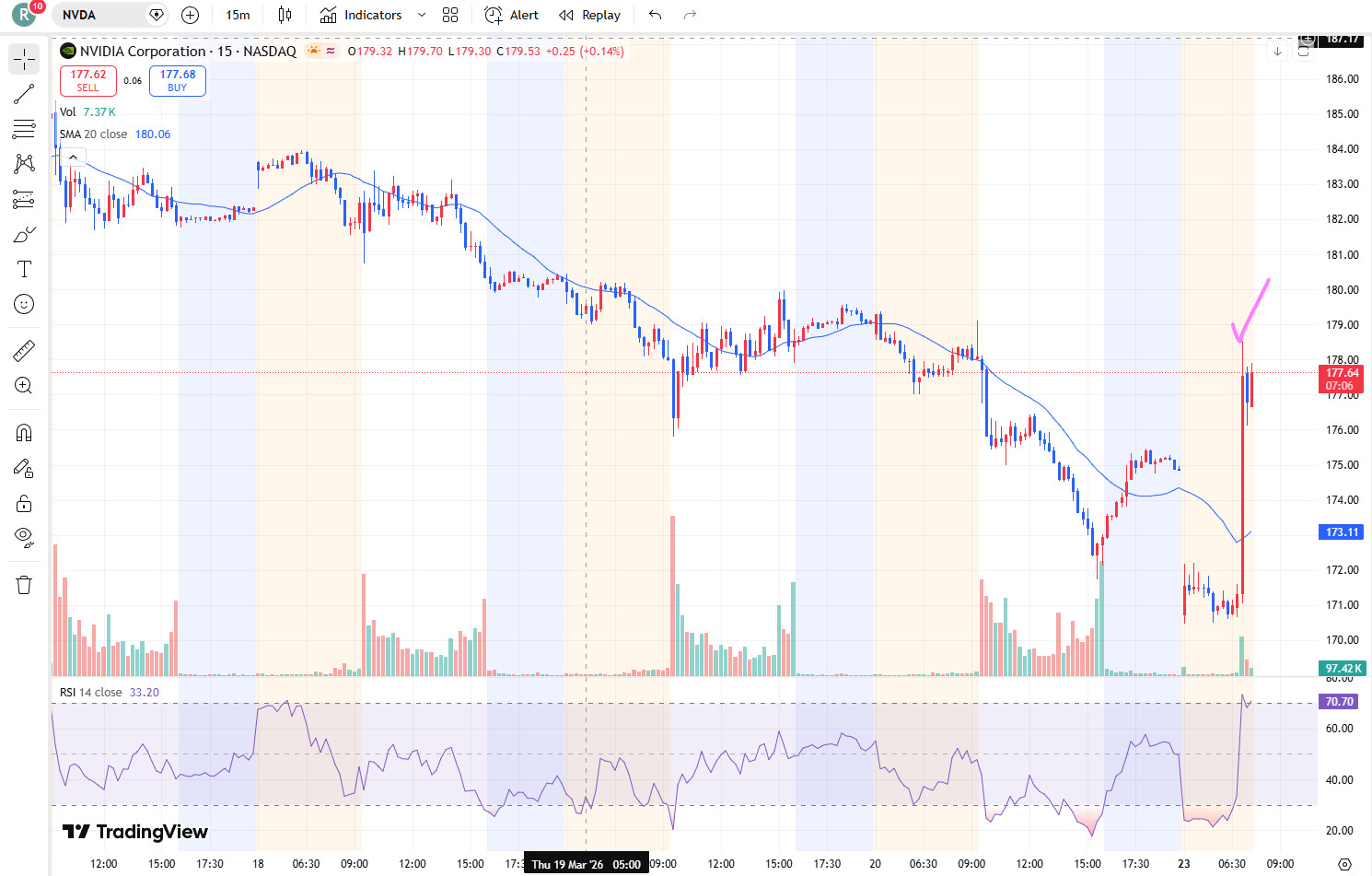Click the diamond icon in symbol search
1372x876 pixels.
pos(157,15)
